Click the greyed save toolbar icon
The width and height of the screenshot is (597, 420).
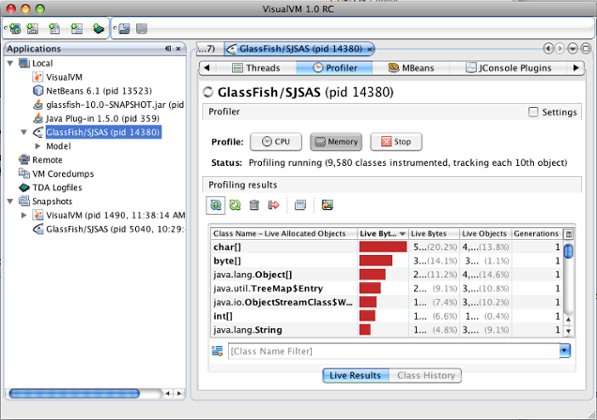click(142, 29)
